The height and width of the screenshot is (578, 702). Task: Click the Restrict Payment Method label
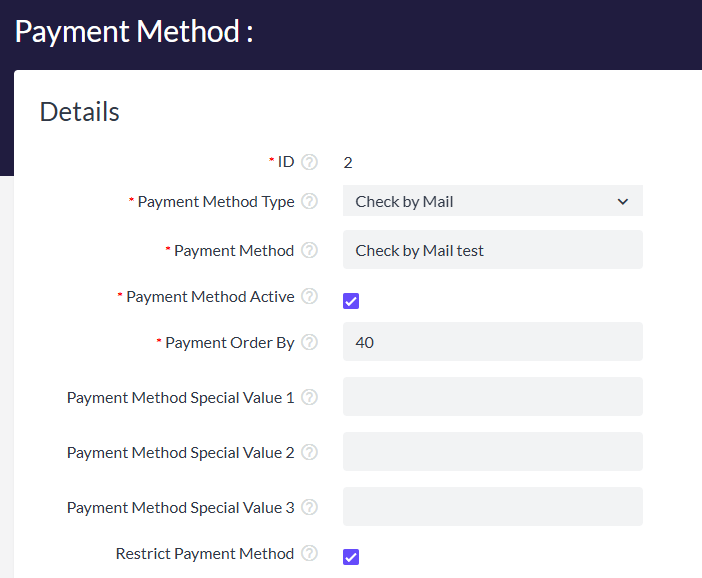click(205, 554)
